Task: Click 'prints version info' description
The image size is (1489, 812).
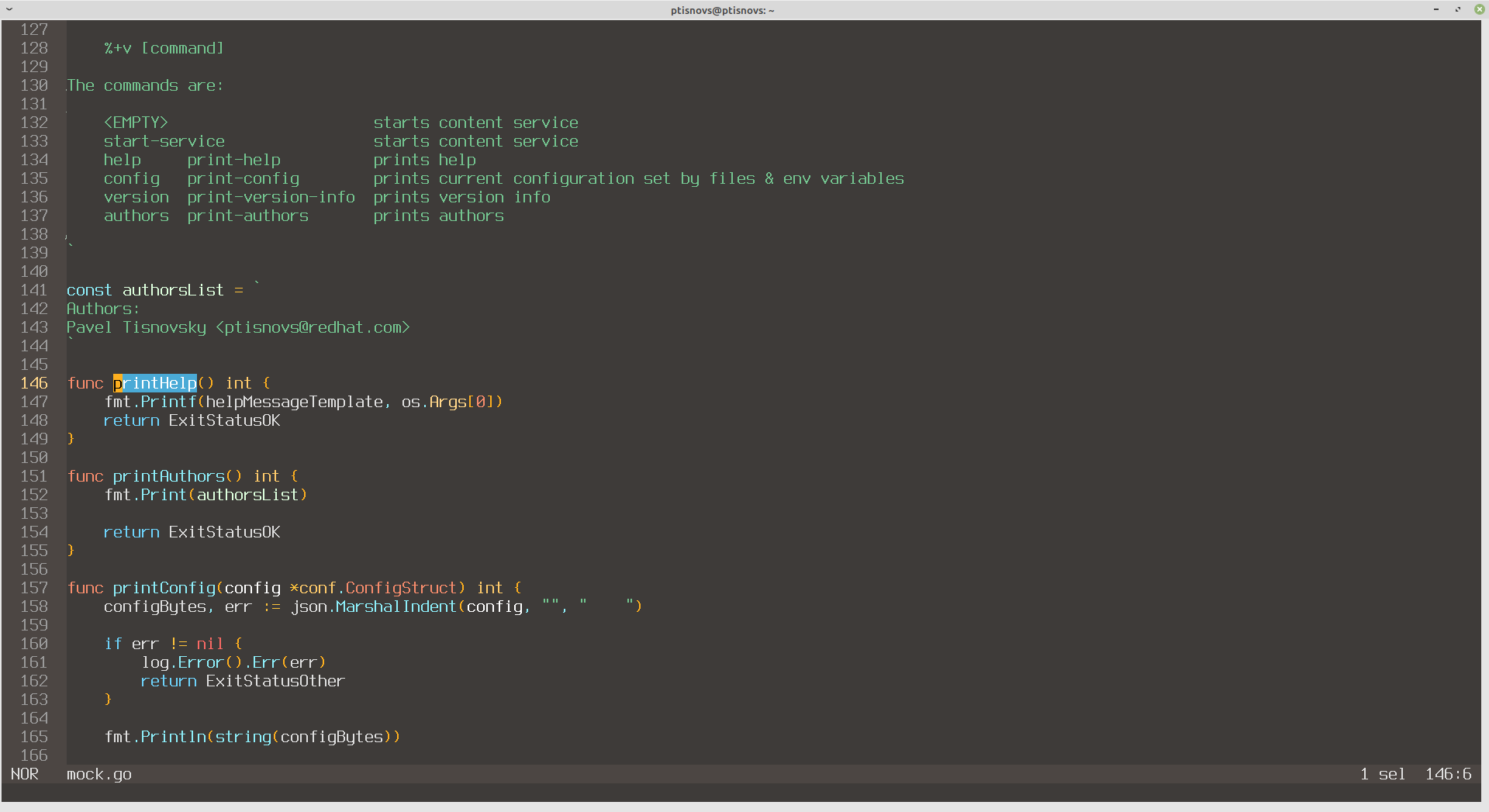Action: click(462, 197)
